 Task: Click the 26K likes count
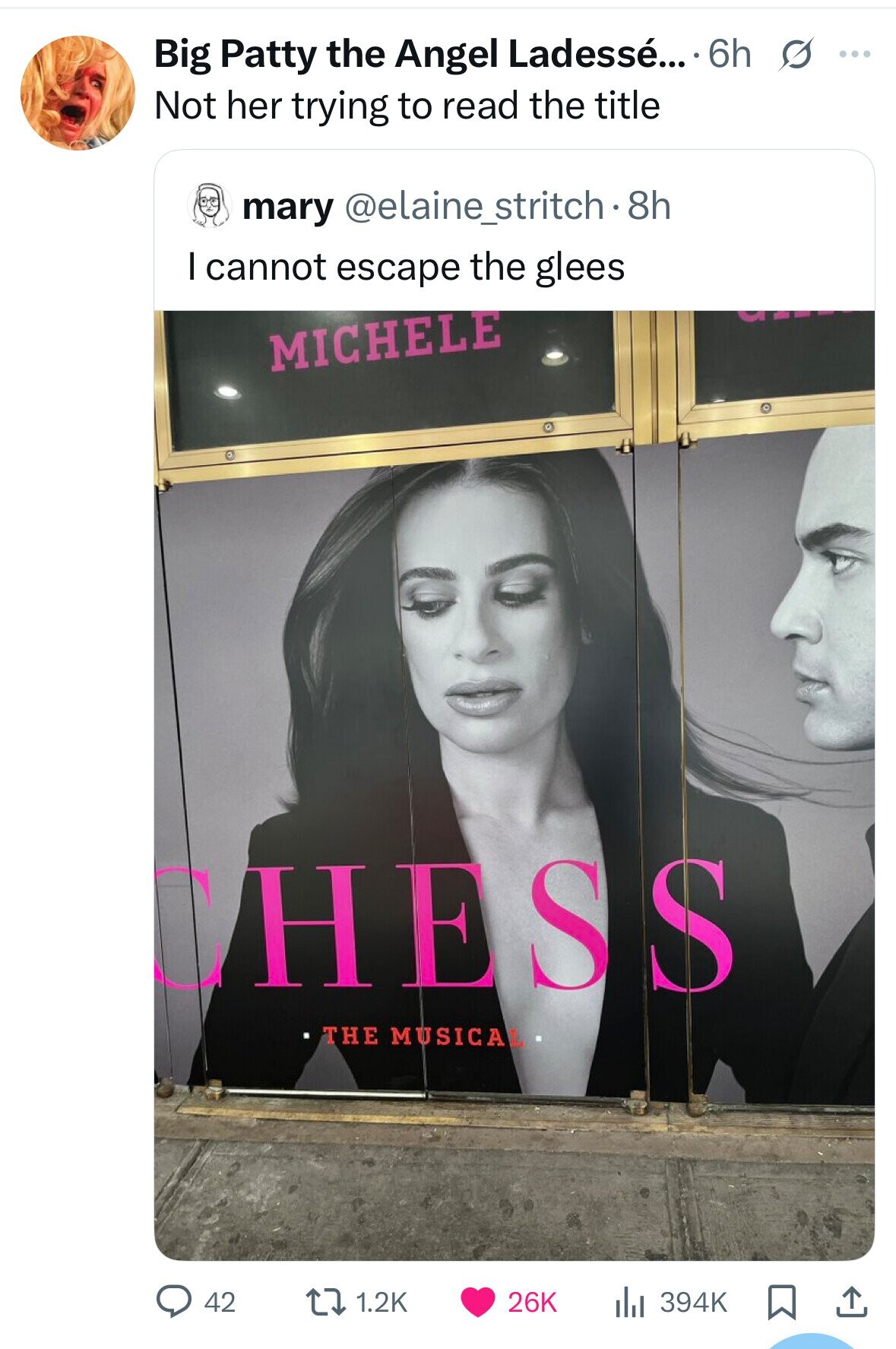(532, 1303)
